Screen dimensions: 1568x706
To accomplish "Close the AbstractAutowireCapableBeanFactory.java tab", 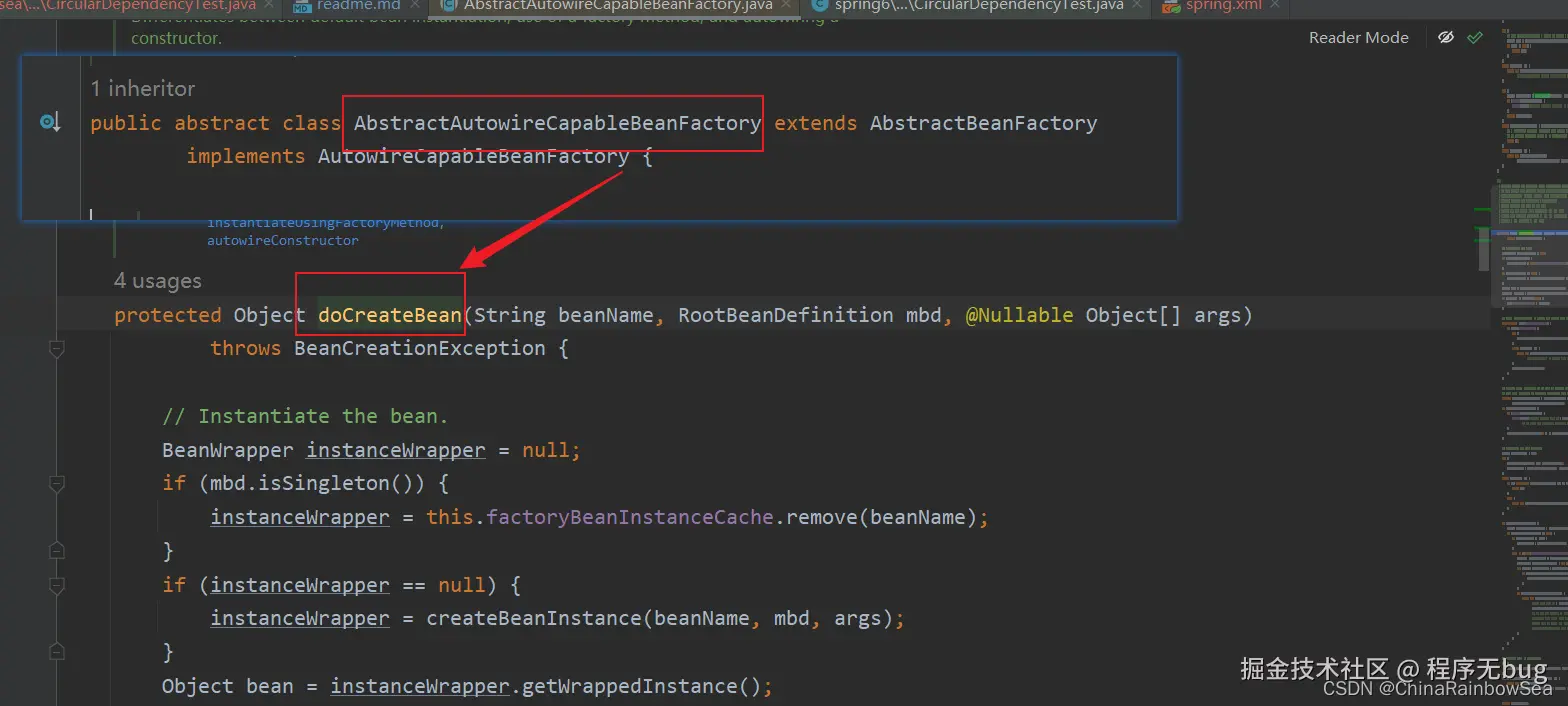I will click(788, 6).
